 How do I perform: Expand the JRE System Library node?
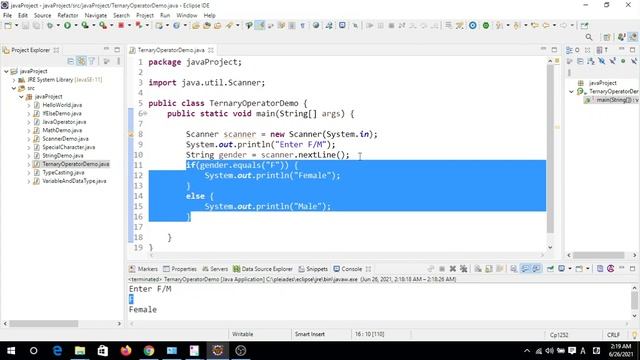(14, 80)
